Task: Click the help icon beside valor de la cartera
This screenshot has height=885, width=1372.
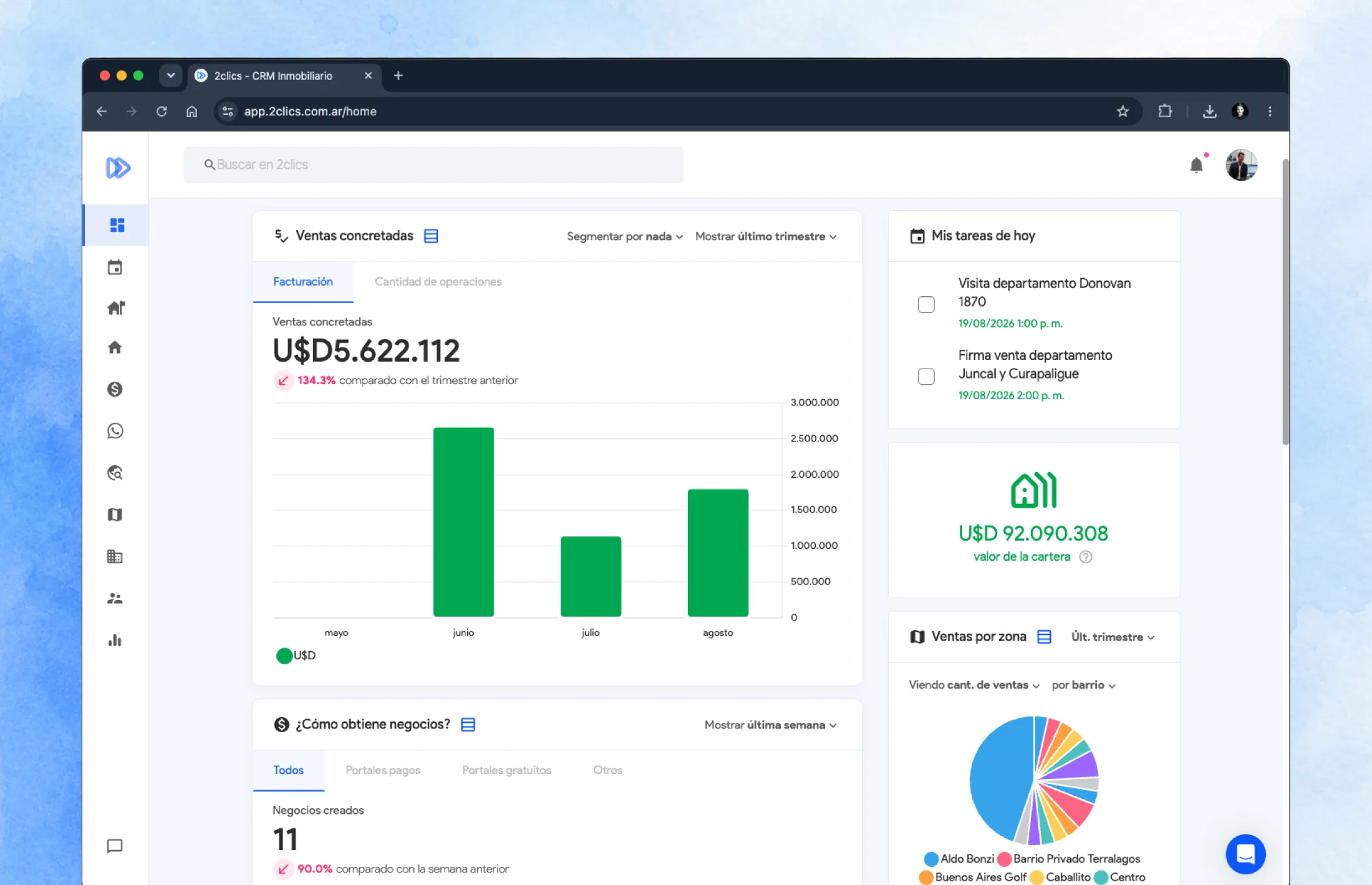Action: coord(1086,557)
